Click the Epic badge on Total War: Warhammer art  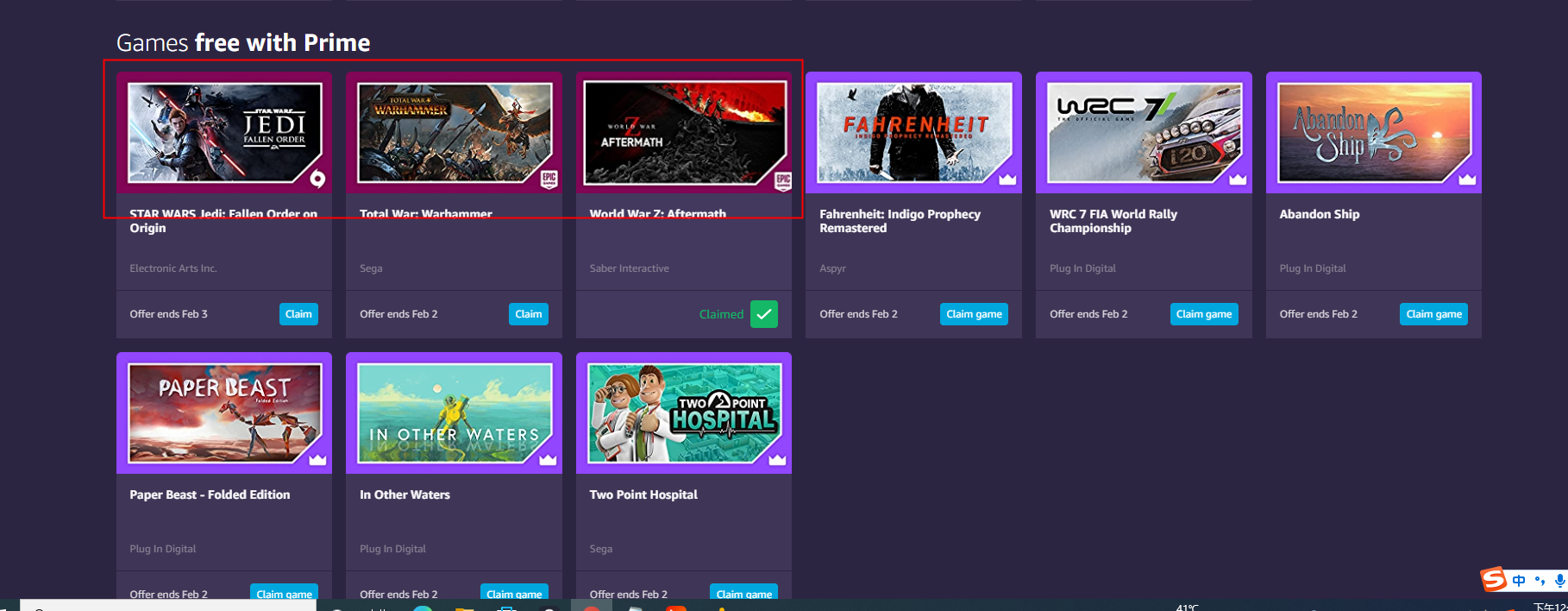[549, 180]
